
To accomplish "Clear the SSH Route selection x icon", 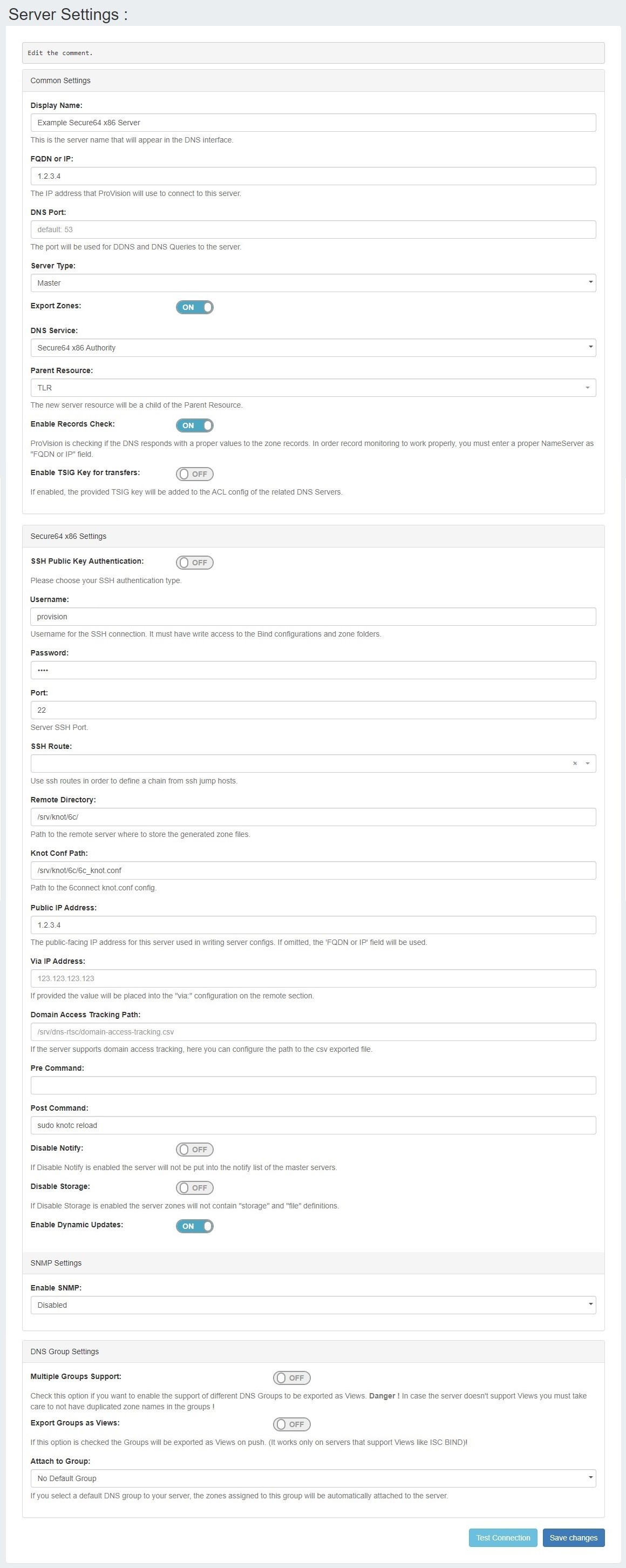I will click(x=574, y=763).
